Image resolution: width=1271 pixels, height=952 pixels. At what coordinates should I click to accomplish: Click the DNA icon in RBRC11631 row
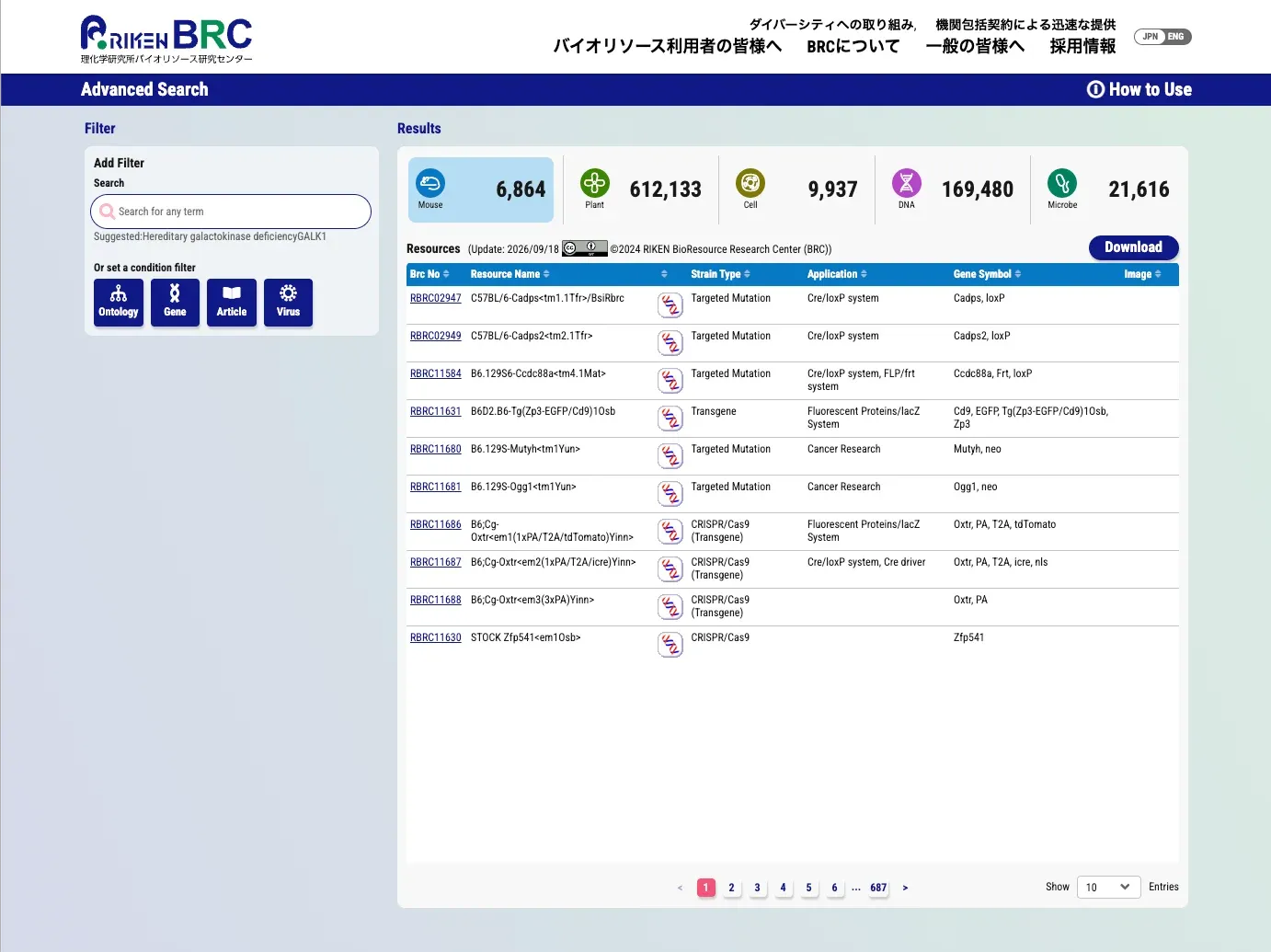tap(670, 419)
